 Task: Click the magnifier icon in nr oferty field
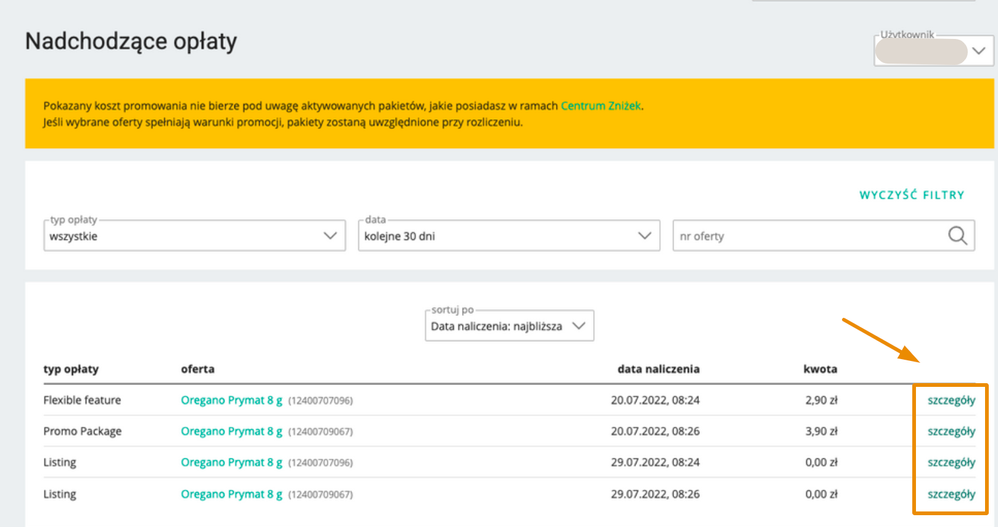click(x=957, y=236)
